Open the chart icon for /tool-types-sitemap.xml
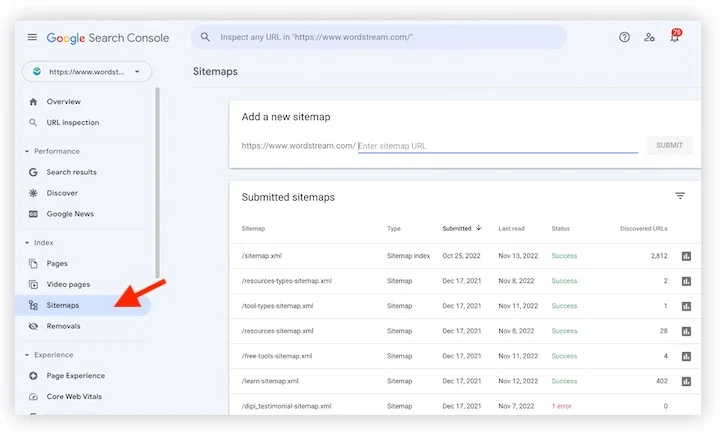The width and height of the screenshot is (720, 435). (686, 306)
